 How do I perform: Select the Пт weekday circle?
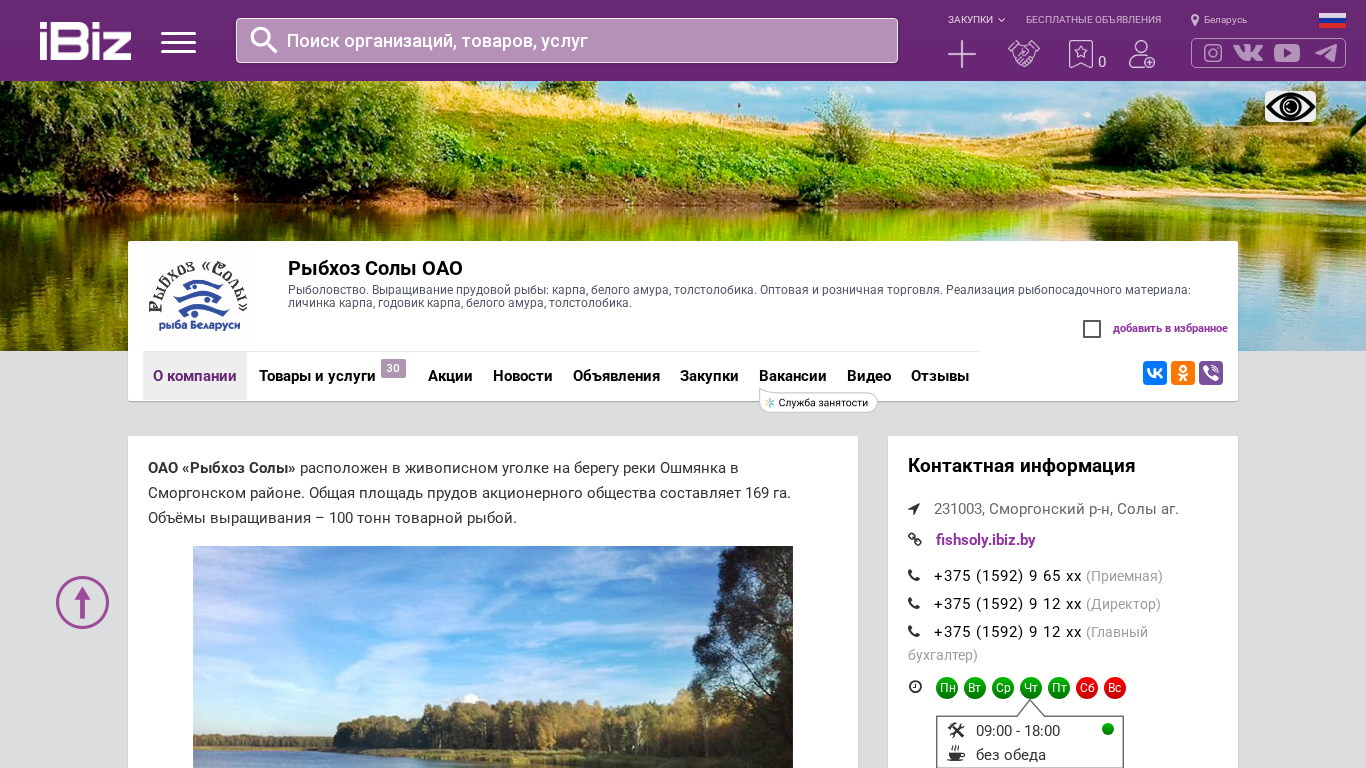1059,688
